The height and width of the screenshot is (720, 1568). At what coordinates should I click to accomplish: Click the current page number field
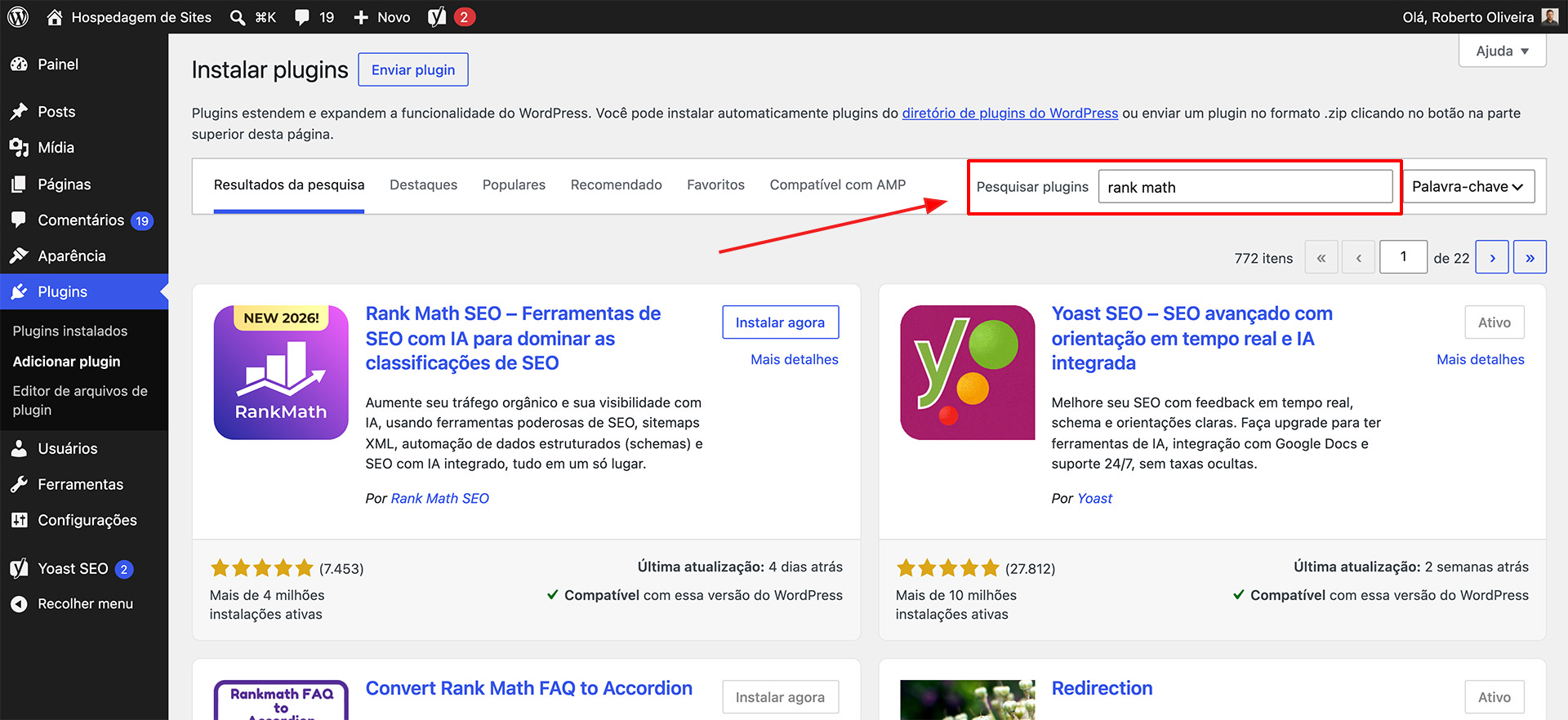[1403, 257]
